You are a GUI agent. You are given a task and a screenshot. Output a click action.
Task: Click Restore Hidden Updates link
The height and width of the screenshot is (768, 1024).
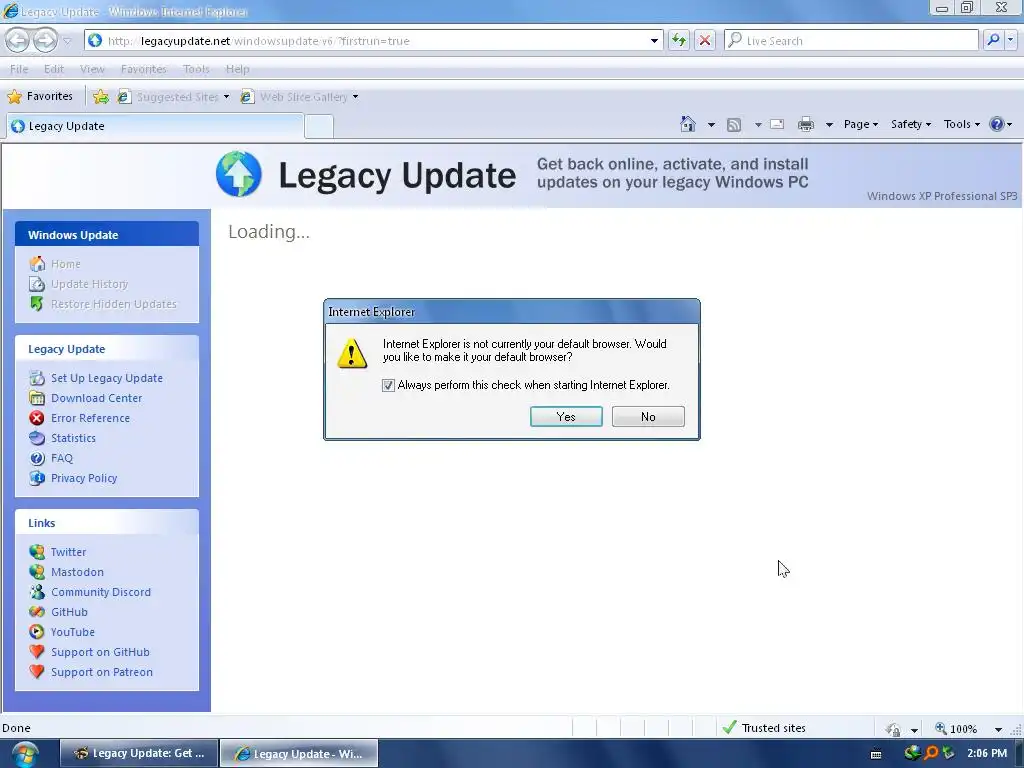tap(114, 304)
